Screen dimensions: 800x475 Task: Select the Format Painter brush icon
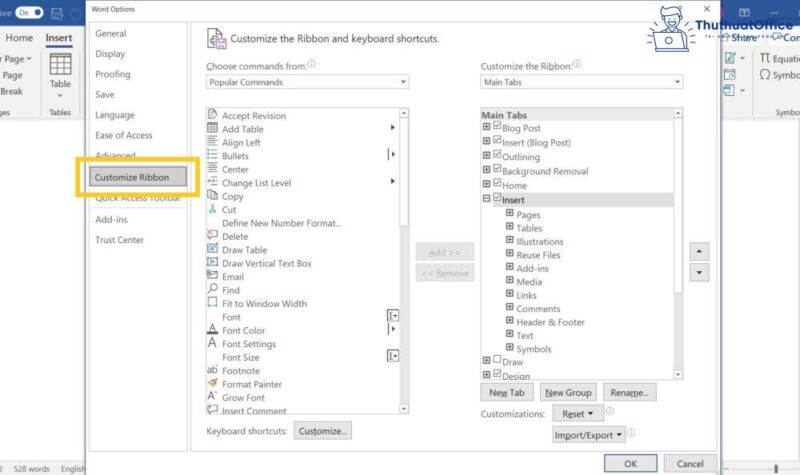212,384
